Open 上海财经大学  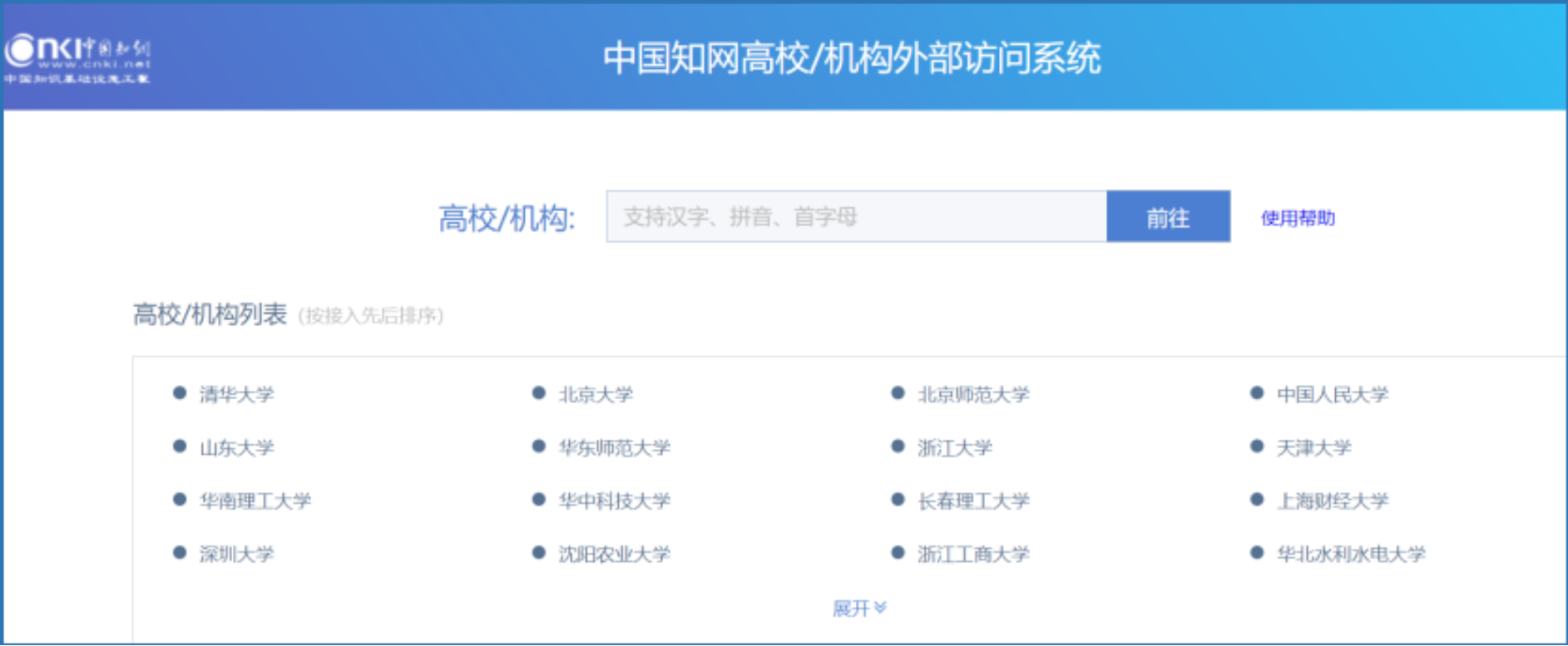[1333, 501]
